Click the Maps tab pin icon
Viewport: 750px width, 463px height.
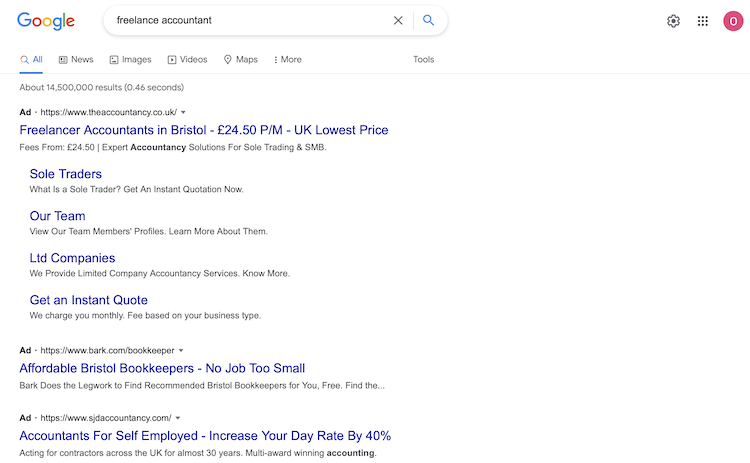(228, 60)
